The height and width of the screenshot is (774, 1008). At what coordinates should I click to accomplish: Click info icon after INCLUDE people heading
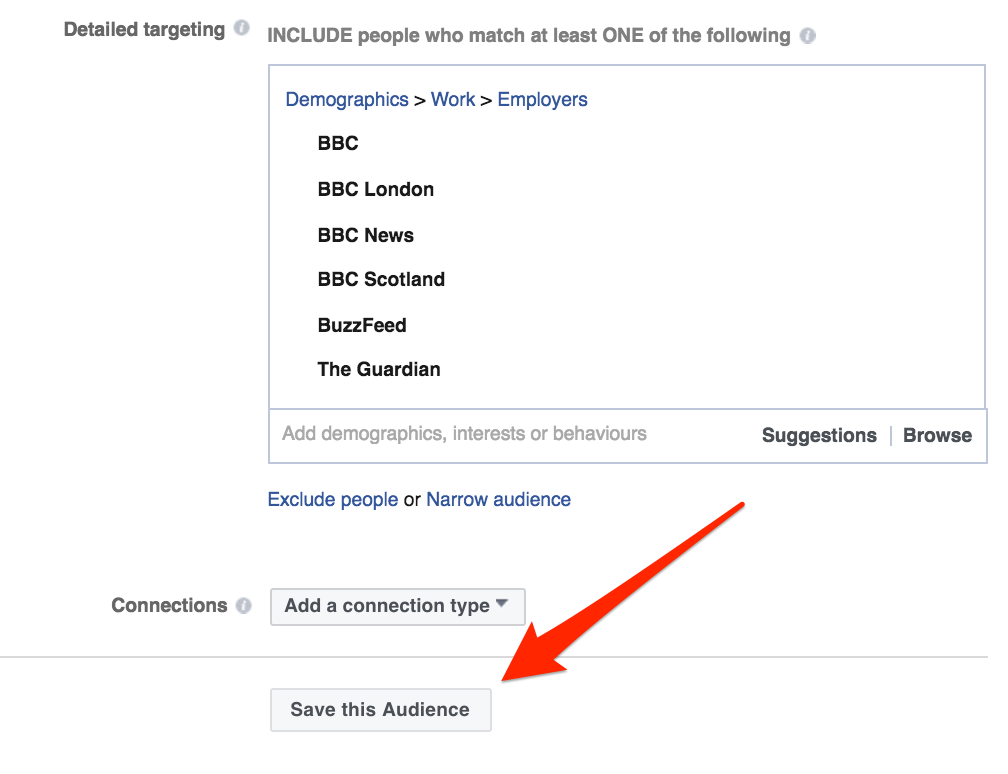click(x=807, y=36)
